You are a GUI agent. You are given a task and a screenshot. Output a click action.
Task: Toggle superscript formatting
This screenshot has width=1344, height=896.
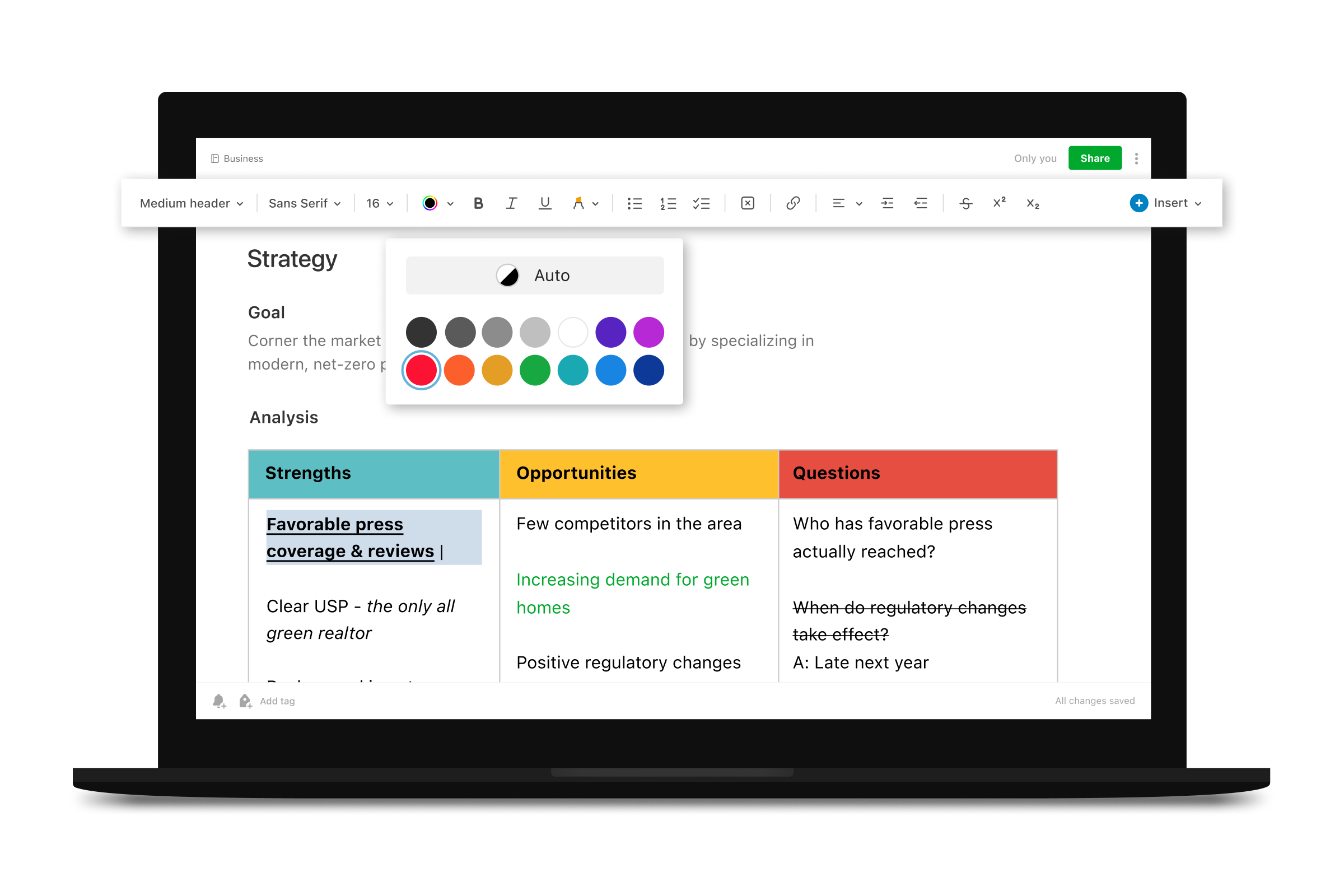[x=997, y=203]
